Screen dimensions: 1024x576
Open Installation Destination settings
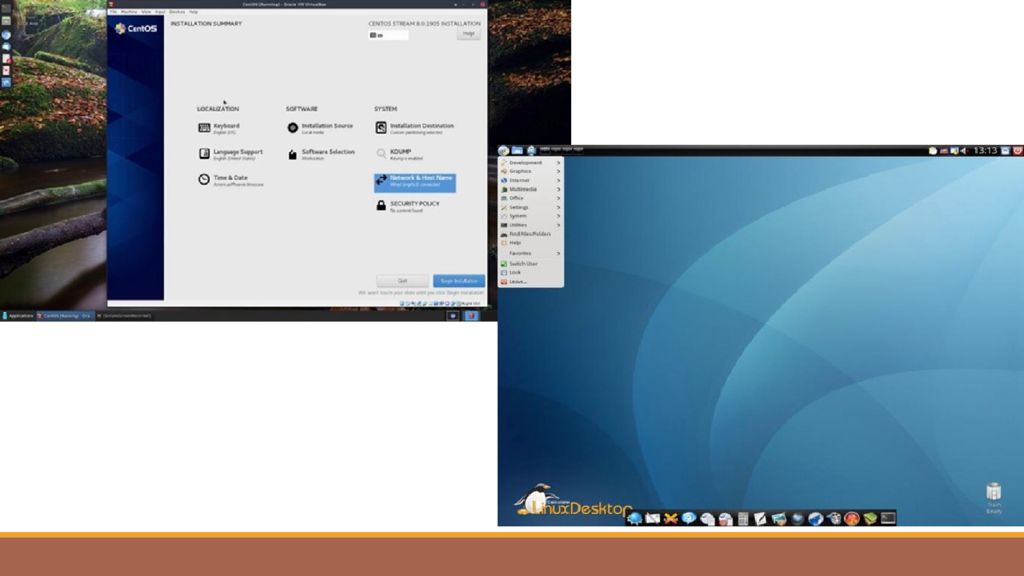tap(415, 128)
